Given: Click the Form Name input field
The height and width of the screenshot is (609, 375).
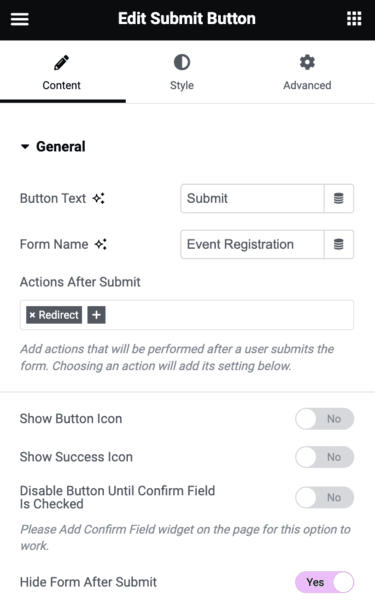Looking at the screenshot, I should (x=252, y=244).
